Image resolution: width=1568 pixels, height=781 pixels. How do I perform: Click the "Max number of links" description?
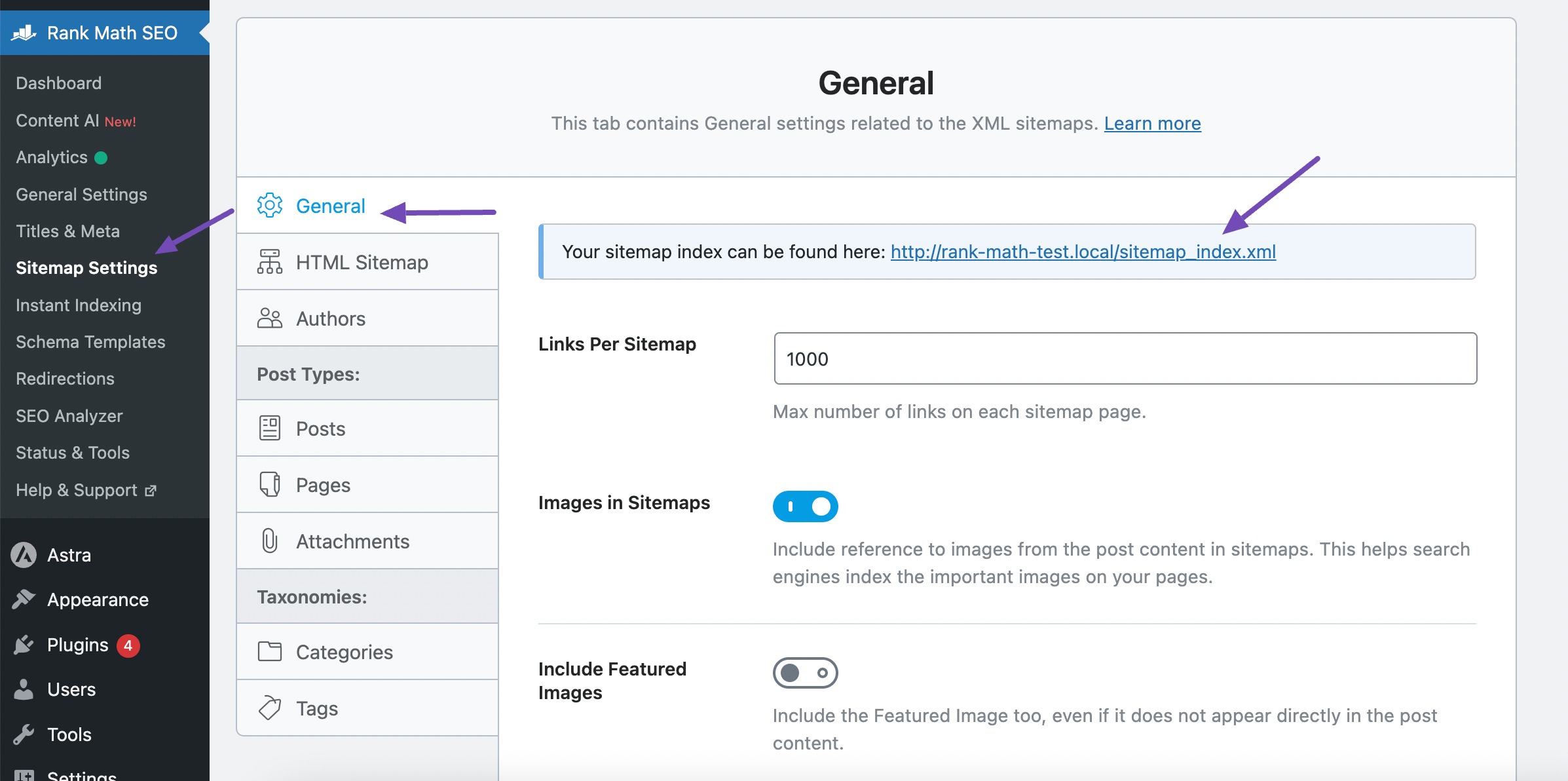[x=960, y=411]
